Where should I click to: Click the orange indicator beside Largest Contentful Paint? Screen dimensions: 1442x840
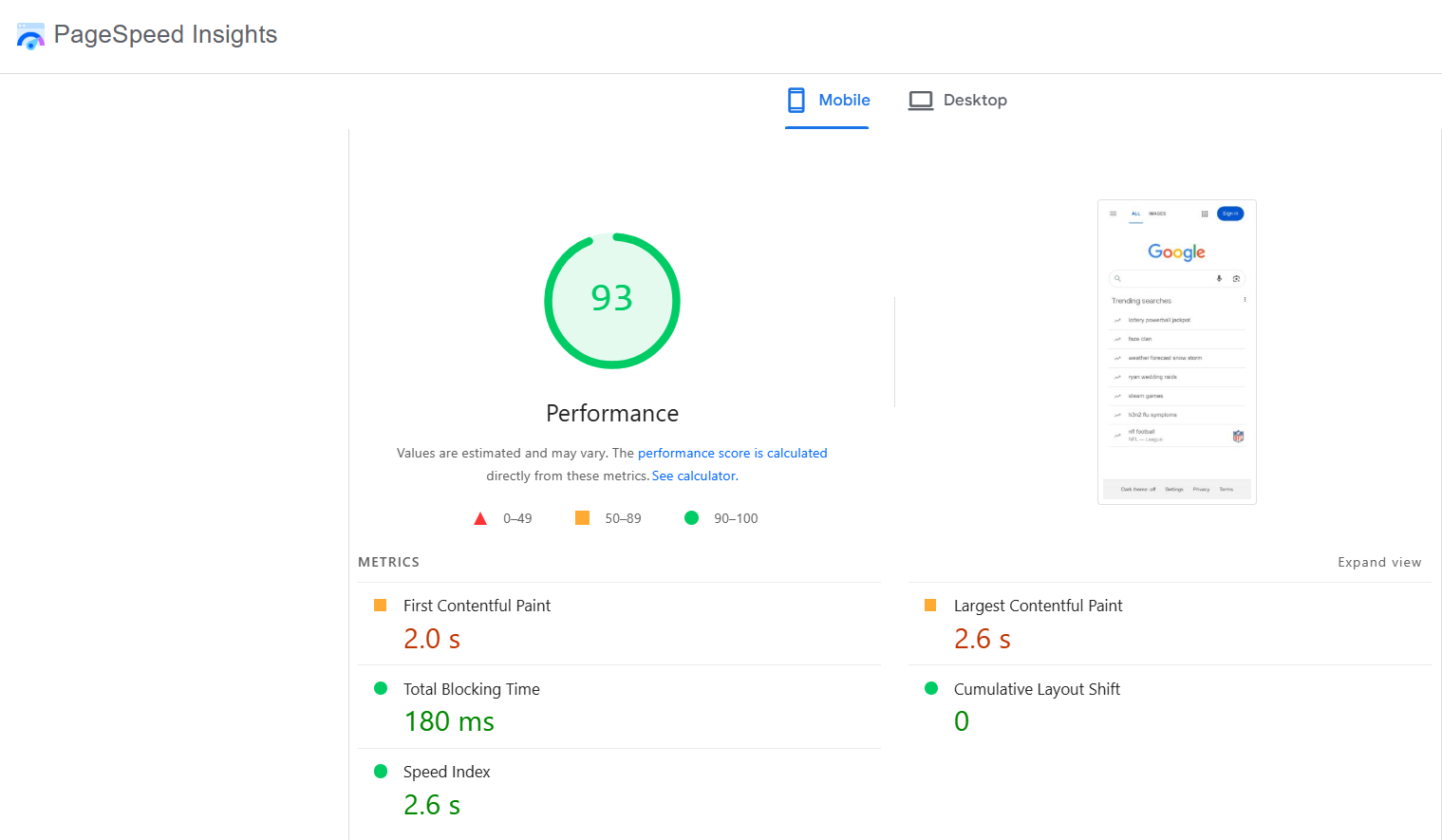pyautogui.click(x=931, y=605)
